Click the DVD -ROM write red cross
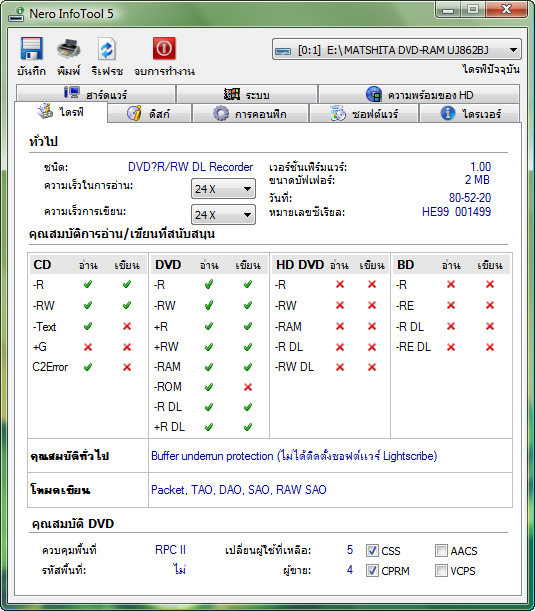The image size is (535, 611). (248, 387)
